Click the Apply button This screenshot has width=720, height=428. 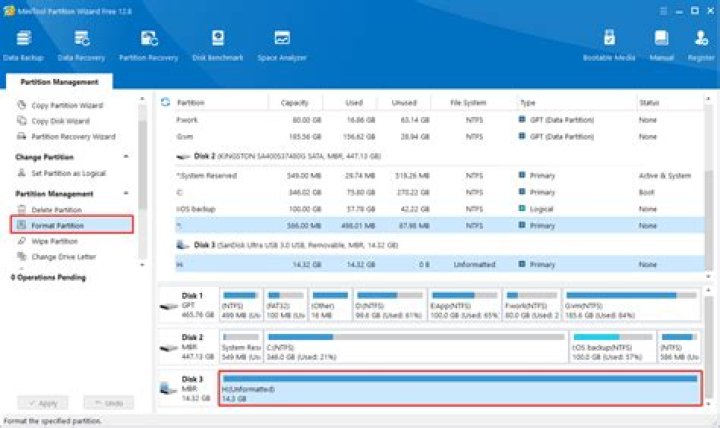pyautogui.click(x=43, y=403)
